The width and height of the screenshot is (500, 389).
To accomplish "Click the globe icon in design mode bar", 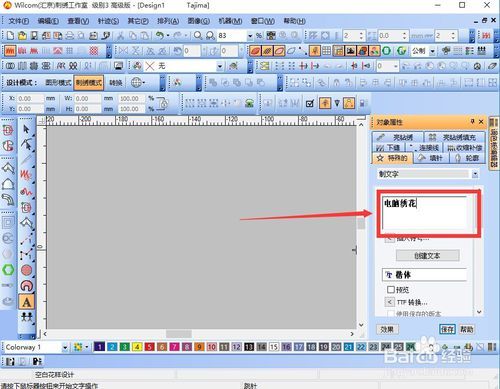I will tap(136, 82).
